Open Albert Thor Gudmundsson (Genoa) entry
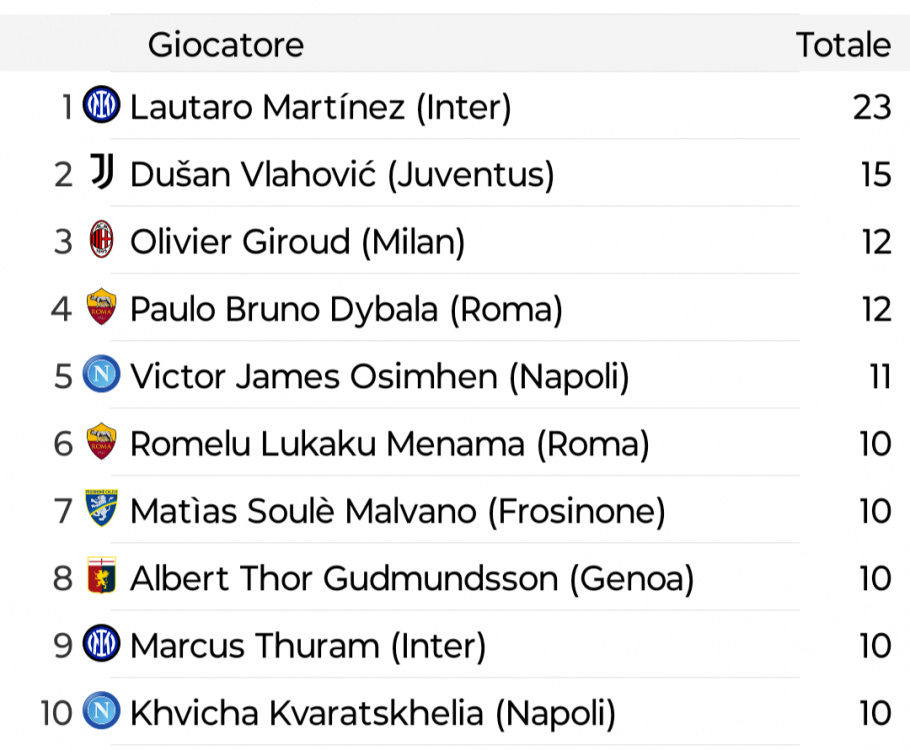Image resolution: width=910 pixels, height=750 pixels. point(412,579)
